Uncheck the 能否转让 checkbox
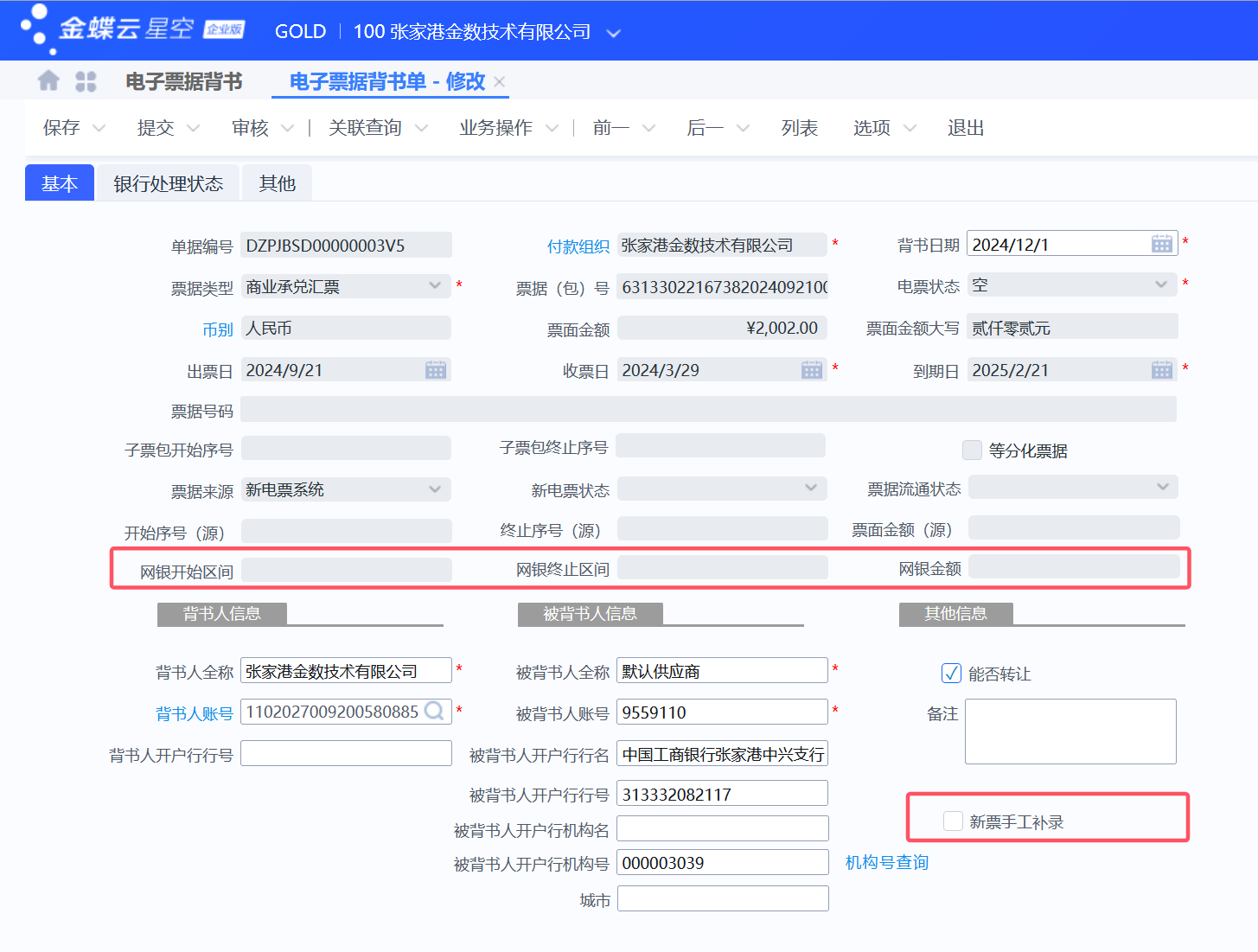The image size is (1258, 952). click(952, 673)
